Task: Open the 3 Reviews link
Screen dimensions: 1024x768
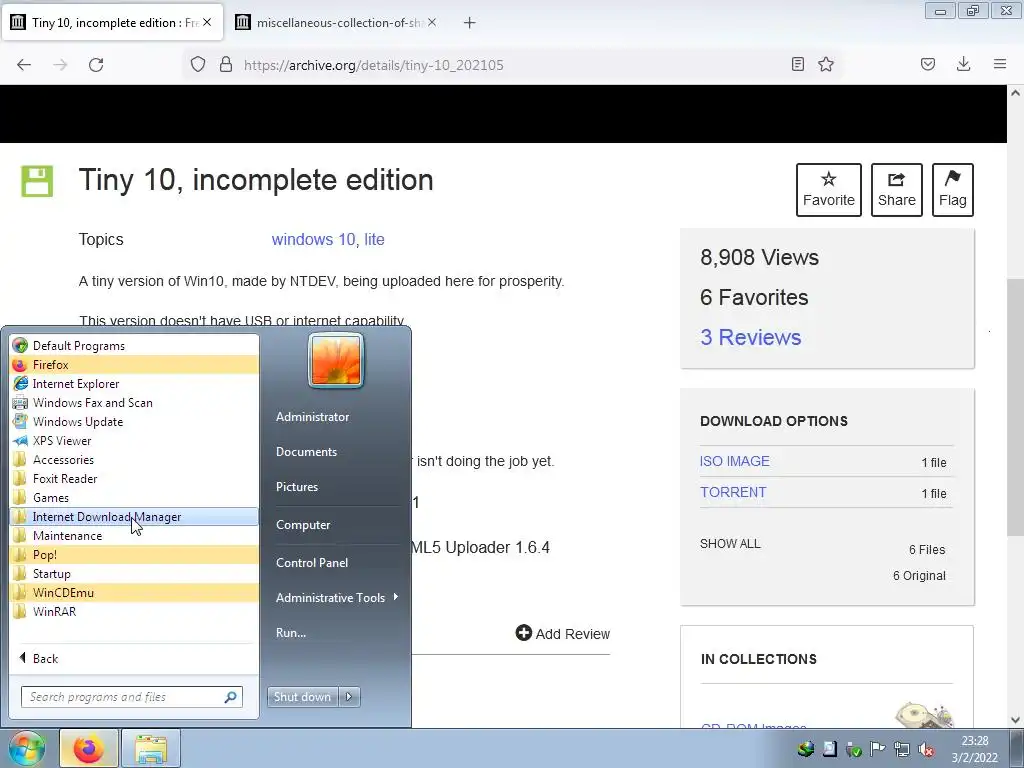Action: coord(750,338)
